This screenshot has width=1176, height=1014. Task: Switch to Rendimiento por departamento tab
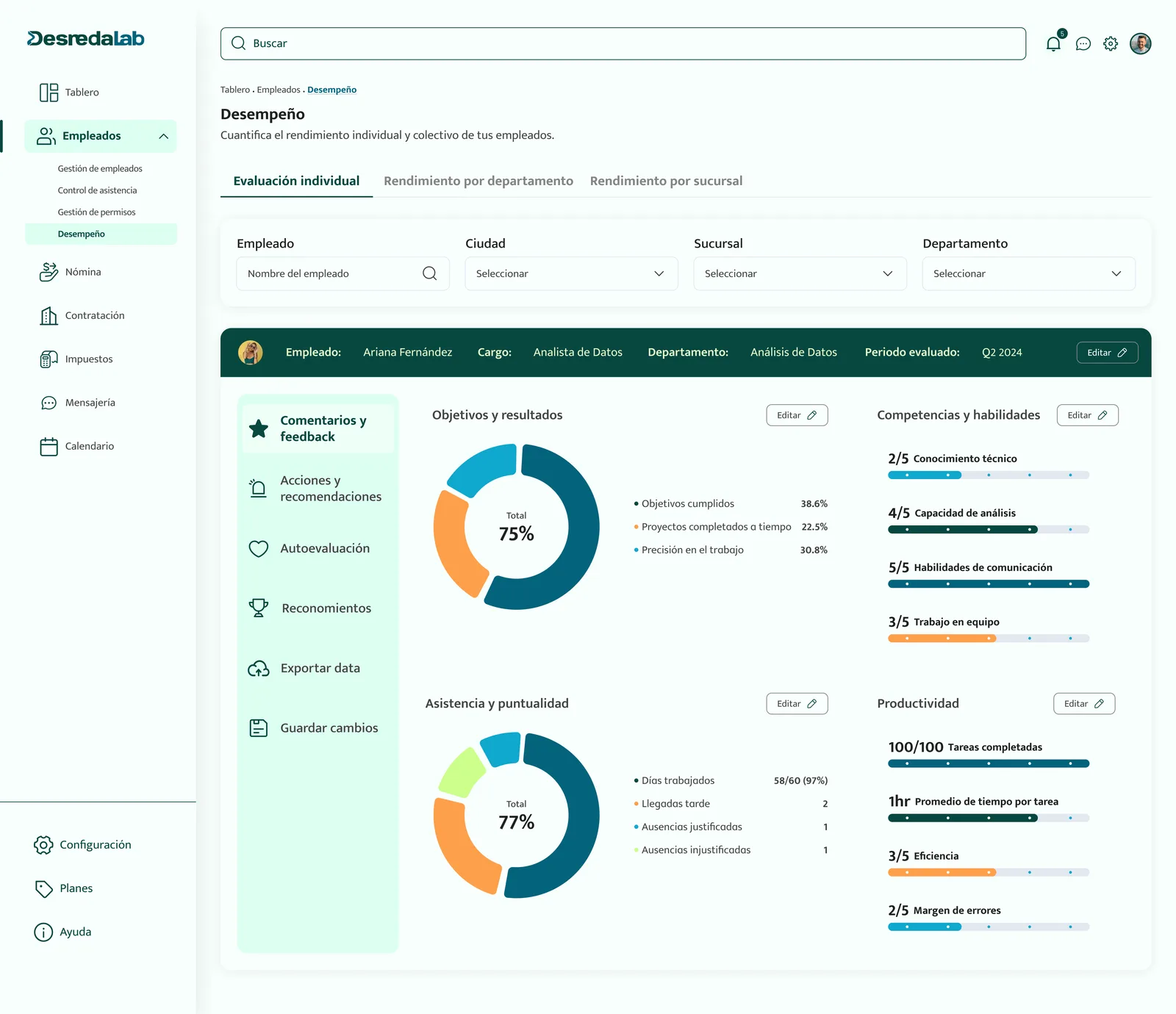click(x=478, y=181)
